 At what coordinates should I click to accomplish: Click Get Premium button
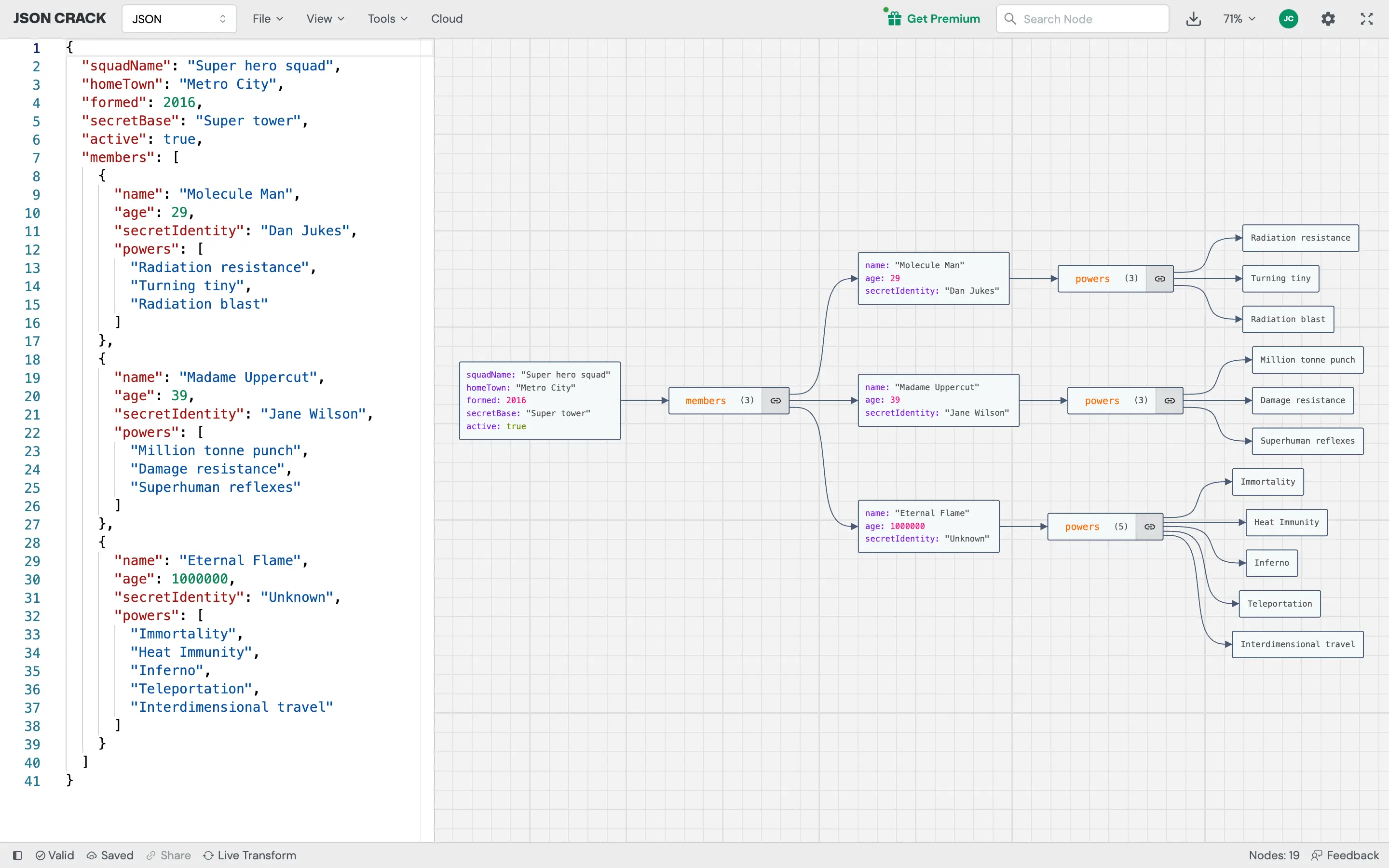(x=932, y=18)
